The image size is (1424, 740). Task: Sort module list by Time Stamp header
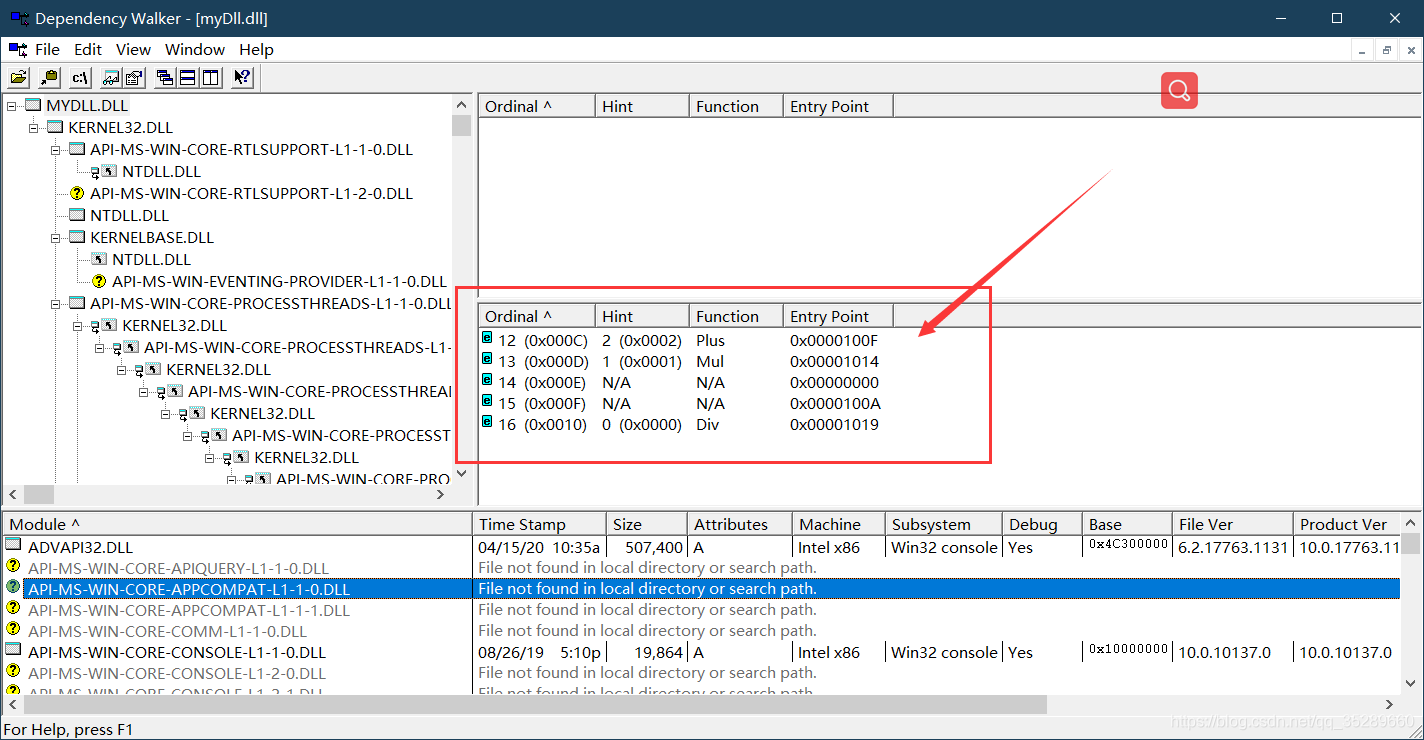[540, 524]
